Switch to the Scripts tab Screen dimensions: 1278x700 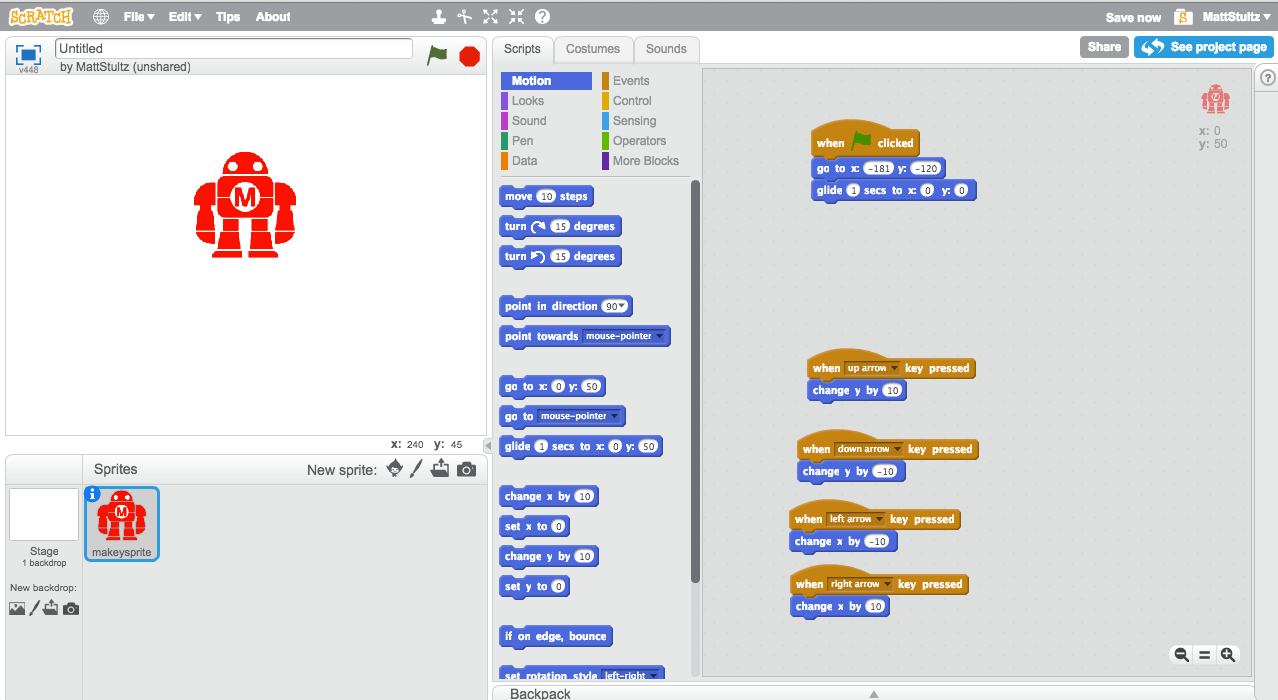(x=522, y=49)
